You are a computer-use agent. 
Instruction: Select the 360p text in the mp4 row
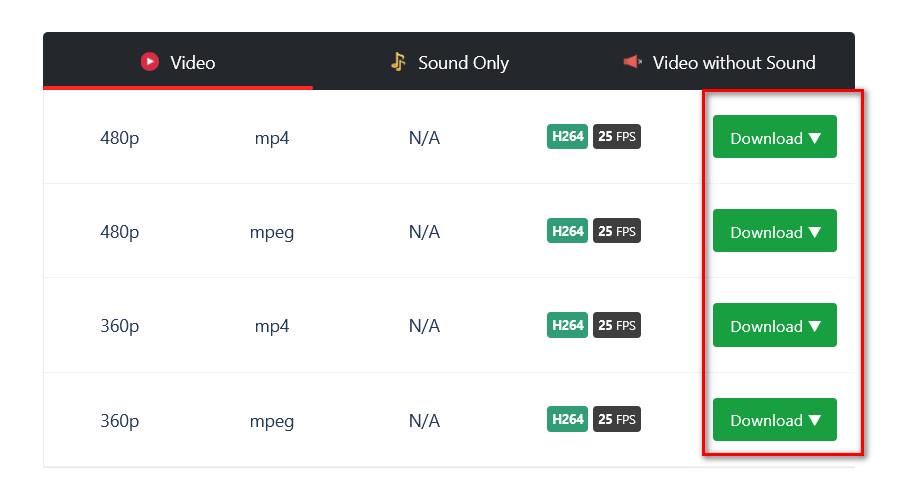coord(120,326)
